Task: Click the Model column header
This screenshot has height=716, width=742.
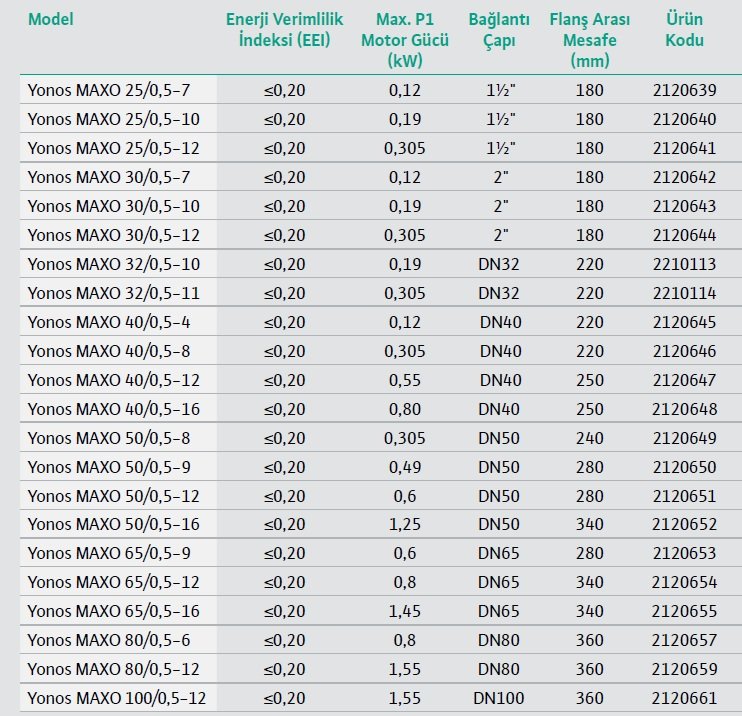Action: 50,19
